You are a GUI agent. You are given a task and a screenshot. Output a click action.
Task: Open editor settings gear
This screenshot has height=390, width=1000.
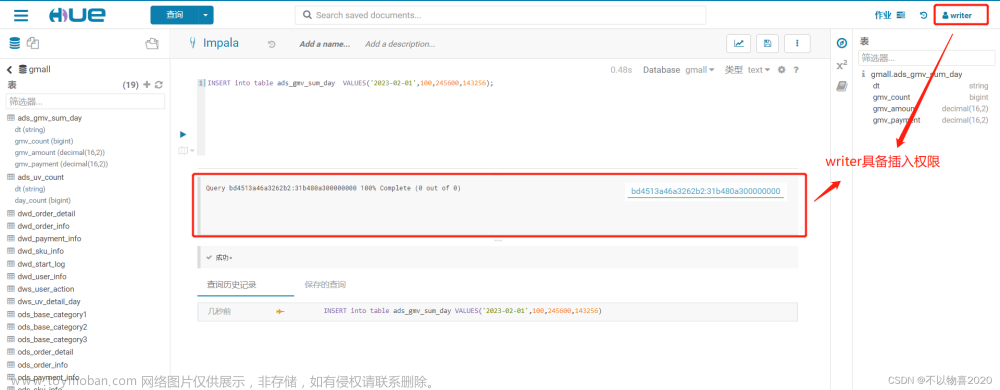point(781,69)
